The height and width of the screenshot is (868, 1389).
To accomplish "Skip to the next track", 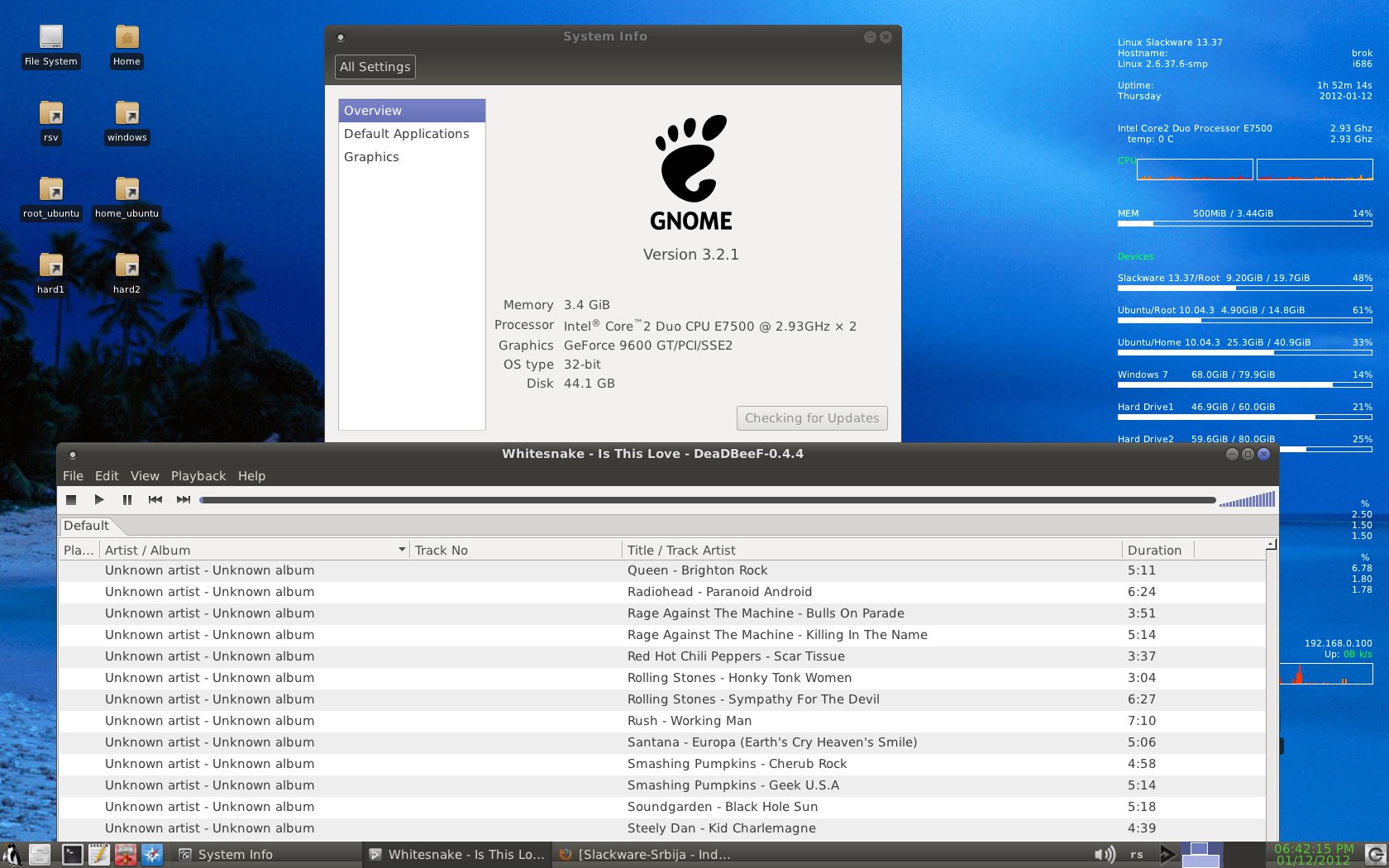I will point(183,499).
